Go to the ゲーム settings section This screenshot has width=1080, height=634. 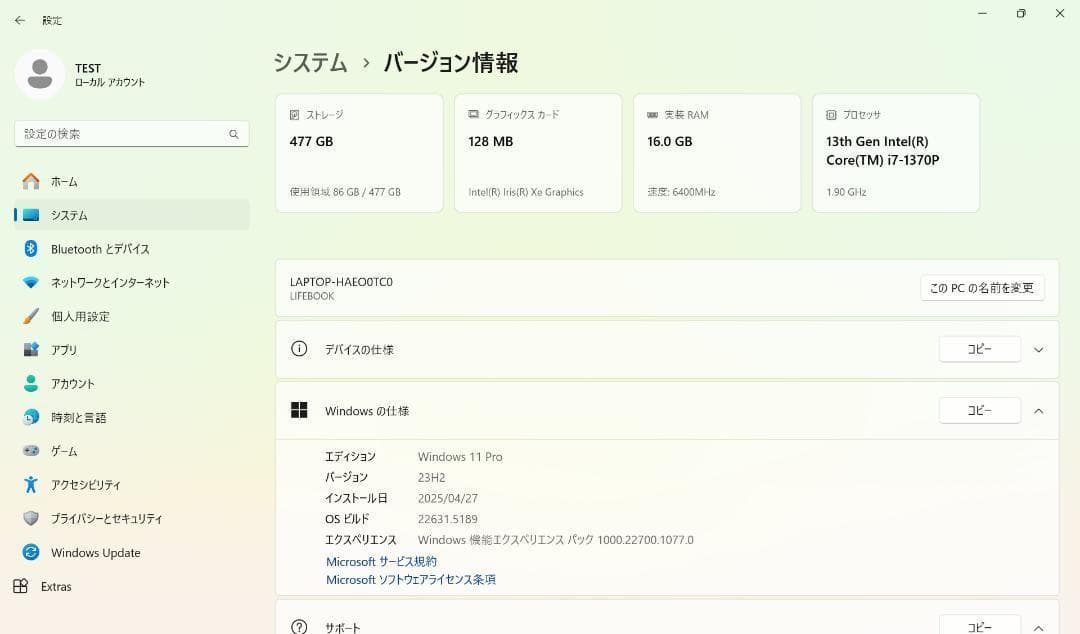[x=63, y=451]
